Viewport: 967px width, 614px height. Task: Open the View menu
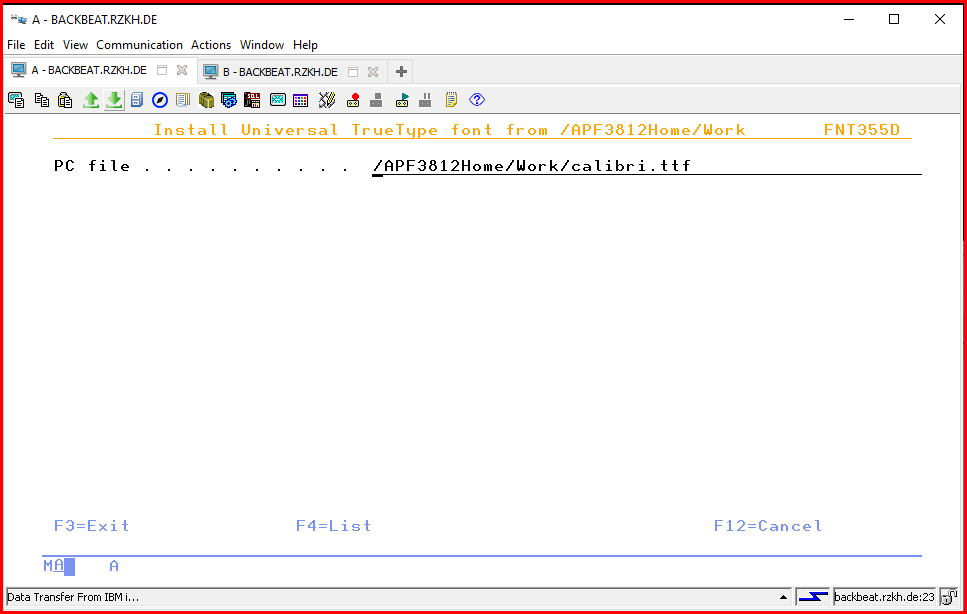click(x=75, y=45)
